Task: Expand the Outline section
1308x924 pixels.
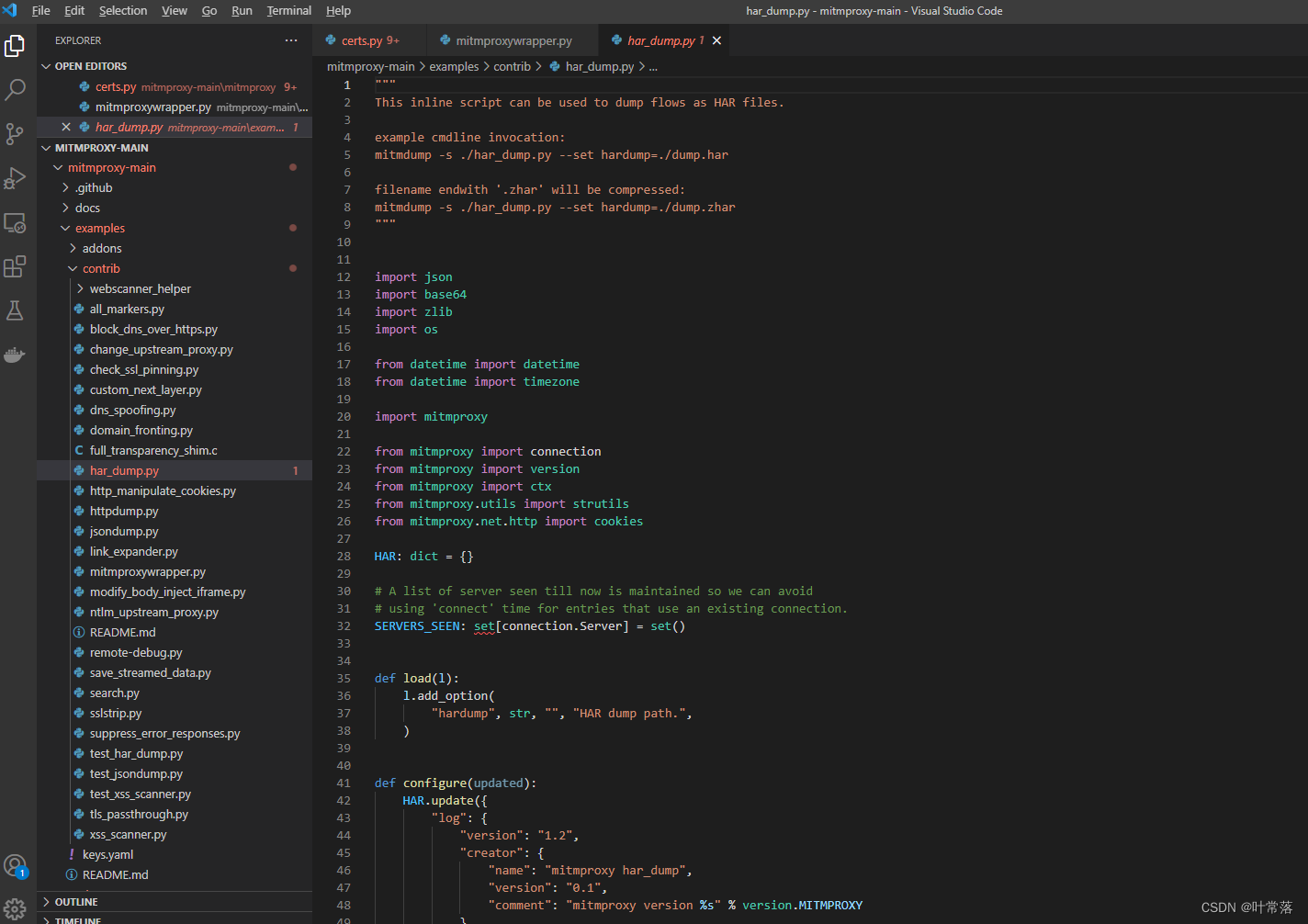Action: 175,902
